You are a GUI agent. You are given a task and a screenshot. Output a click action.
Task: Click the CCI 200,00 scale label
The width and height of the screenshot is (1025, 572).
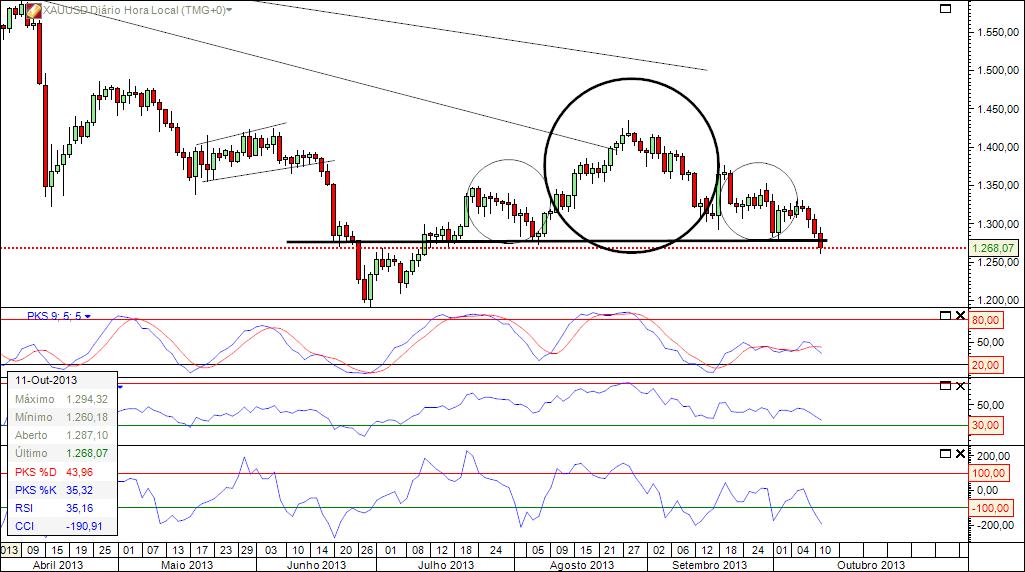(995, 456)
